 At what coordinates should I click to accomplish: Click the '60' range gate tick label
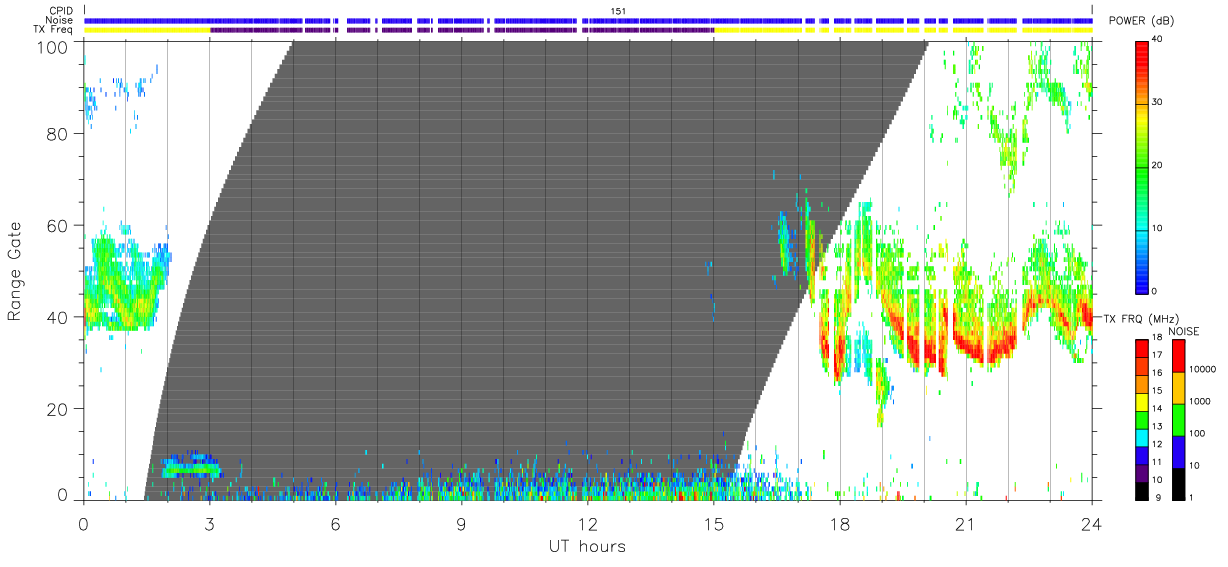[59, 226]
